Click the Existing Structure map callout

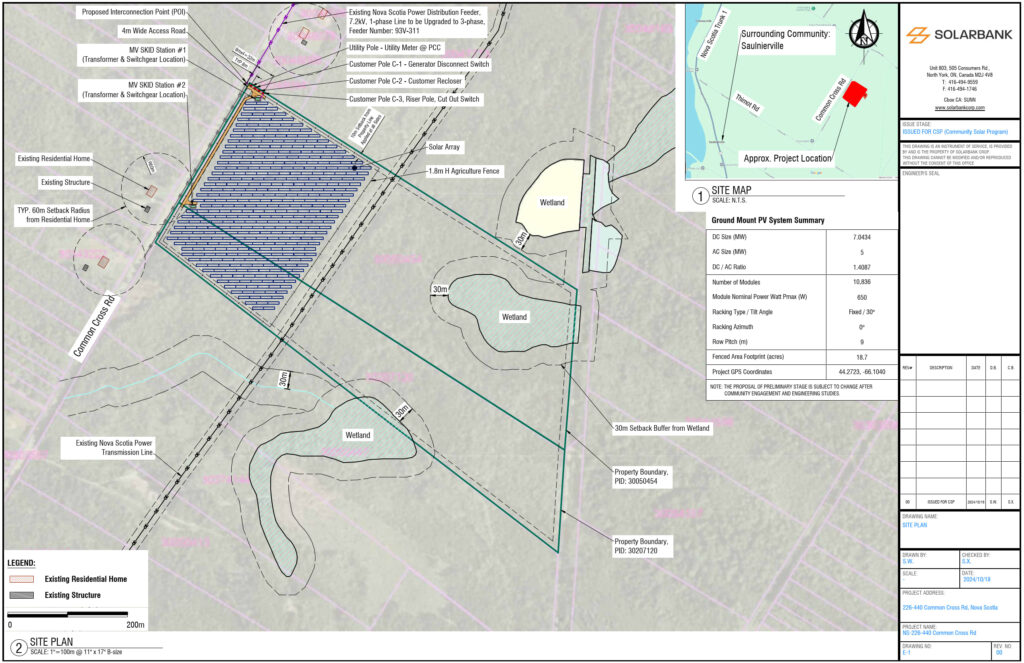click(66, 183)
